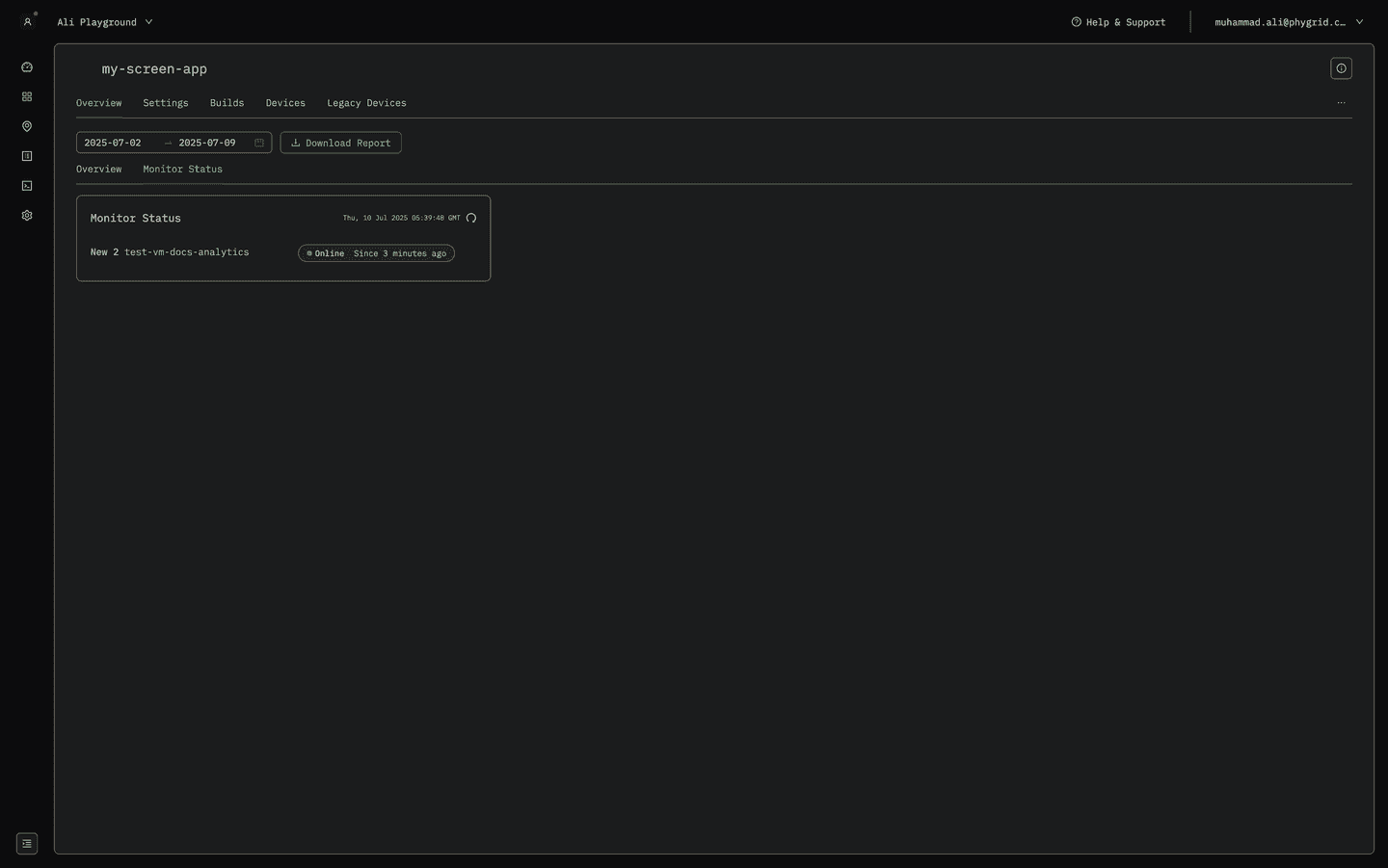This screenshot has height=868, width=1388.
Task: Toggle the Help & Support option
Action: [1118, 21]
